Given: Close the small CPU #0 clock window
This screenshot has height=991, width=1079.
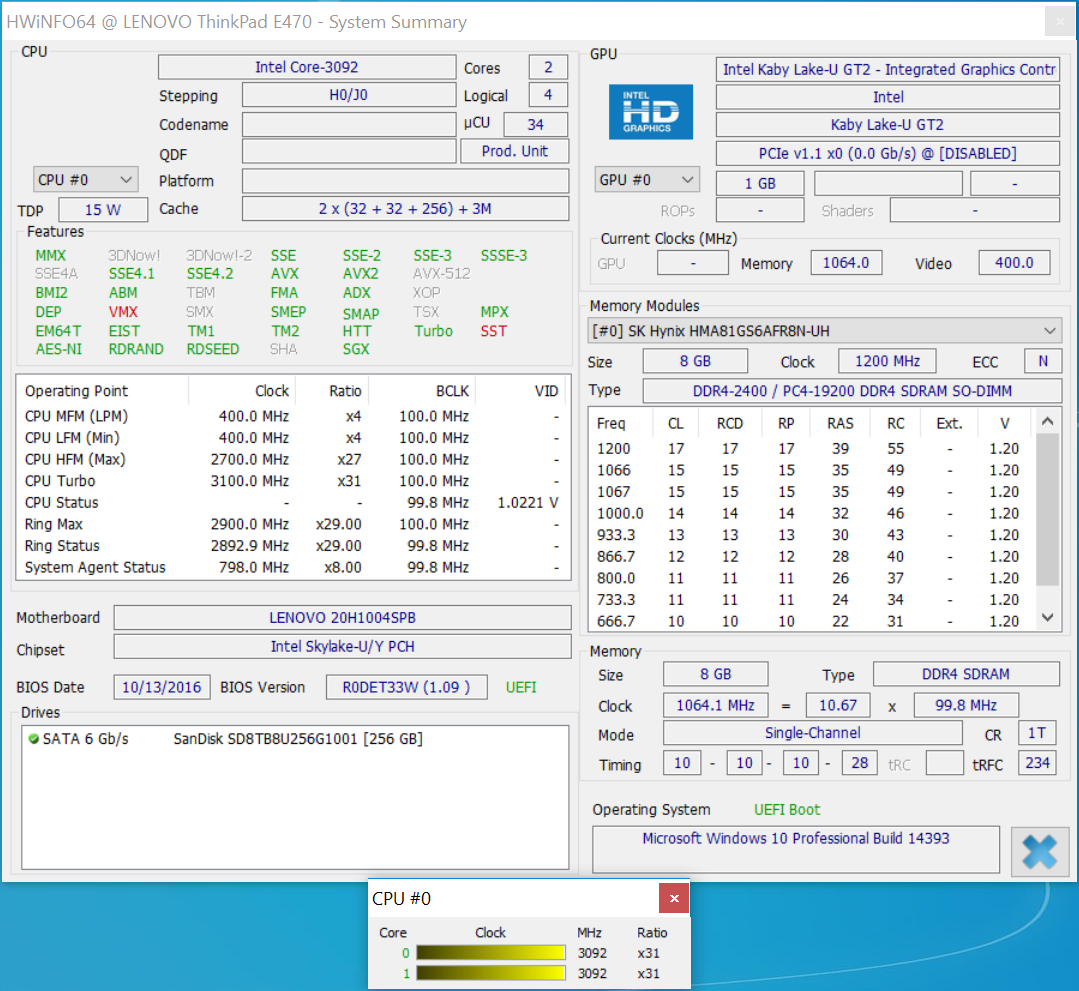Looking at the screenshot, I should tap(674, 898).
